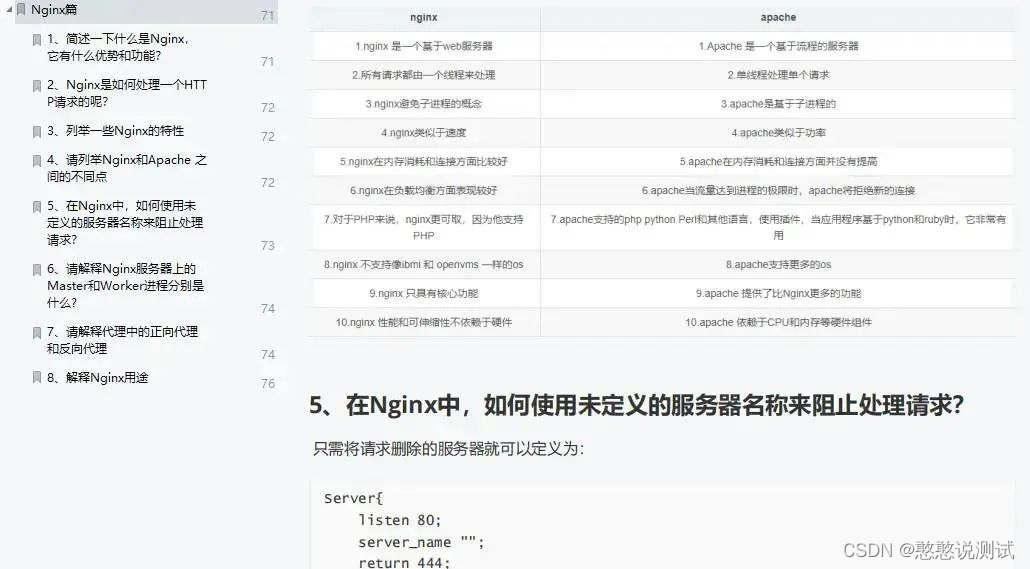Click cell 5.apache在内存消耗和连接方面并没有提高
The width and height of the screenshot is (1030, 569).
(x=778, y=162)
